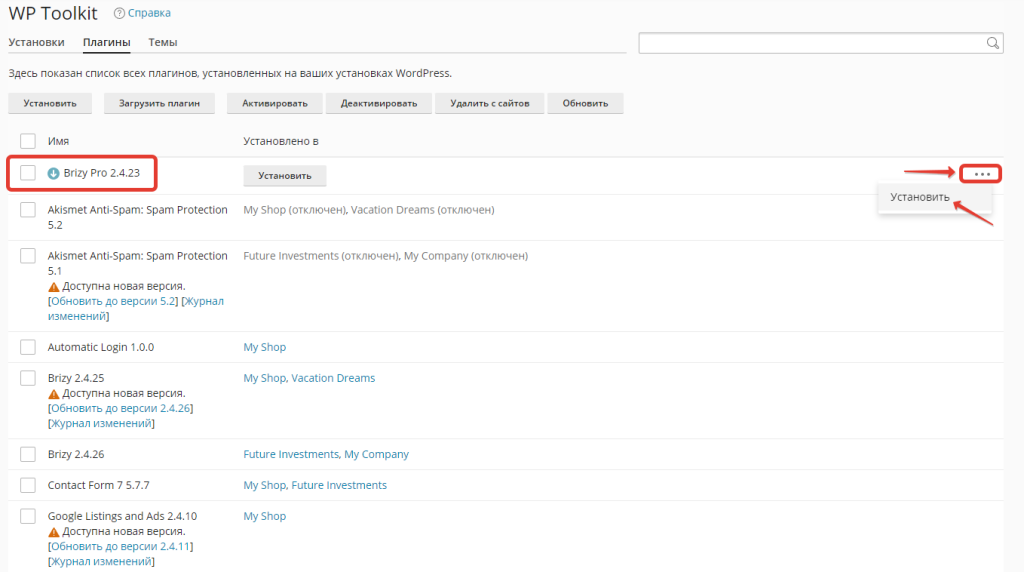Check the Brizy Pro 2.4.23 checkbox
Image resolution: width=1024 pixels, height=572 pixels.
point(27,173)
